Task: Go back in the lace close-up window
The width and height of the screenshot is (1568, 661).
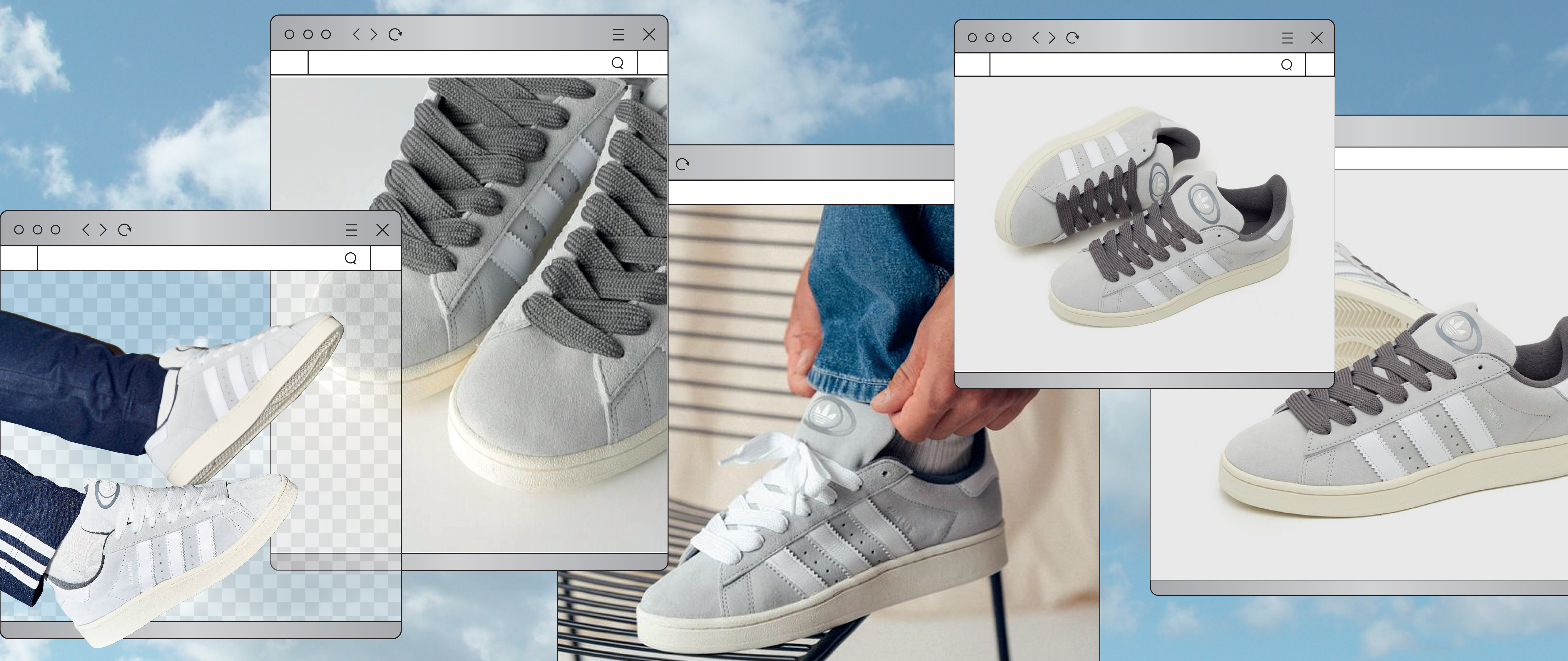Action: point(357,34)
